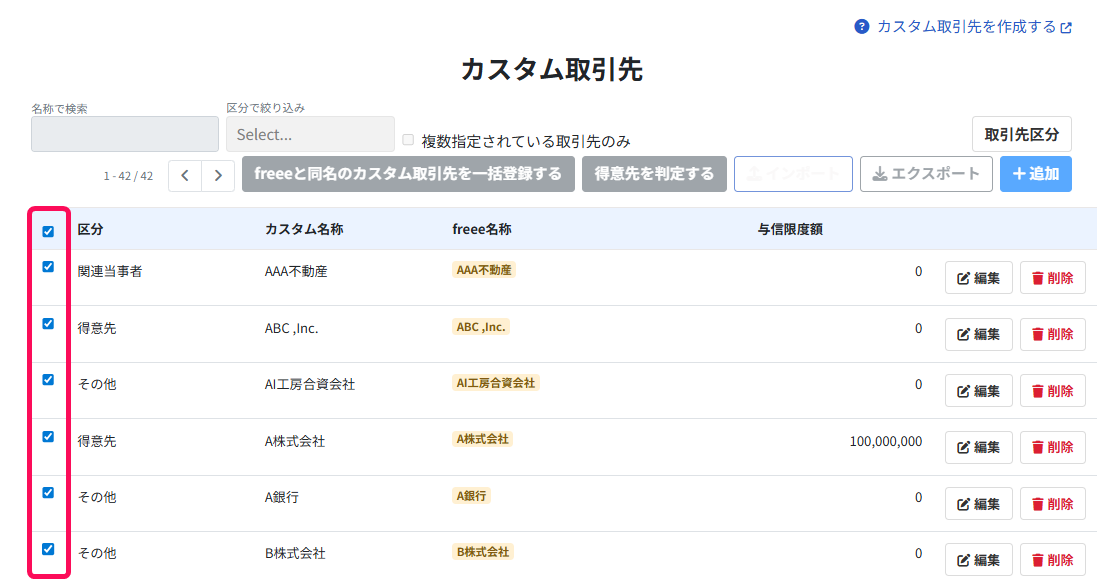Click the A株式会社 freee name tag
Viewport: 1112px width, 583px height.
482,439
